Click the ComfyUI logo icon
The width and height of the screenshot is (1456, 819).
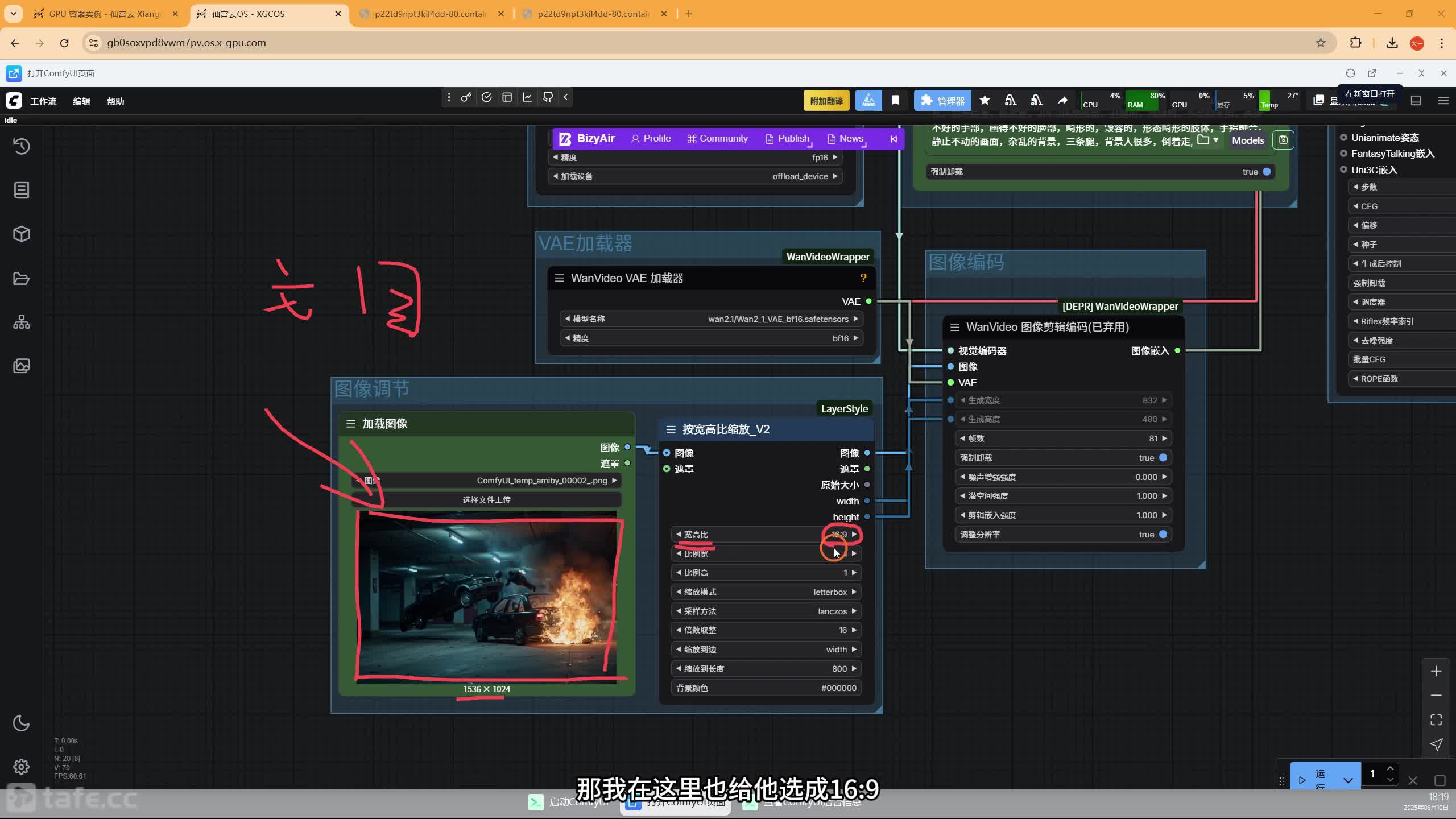(x=14, y=101)
